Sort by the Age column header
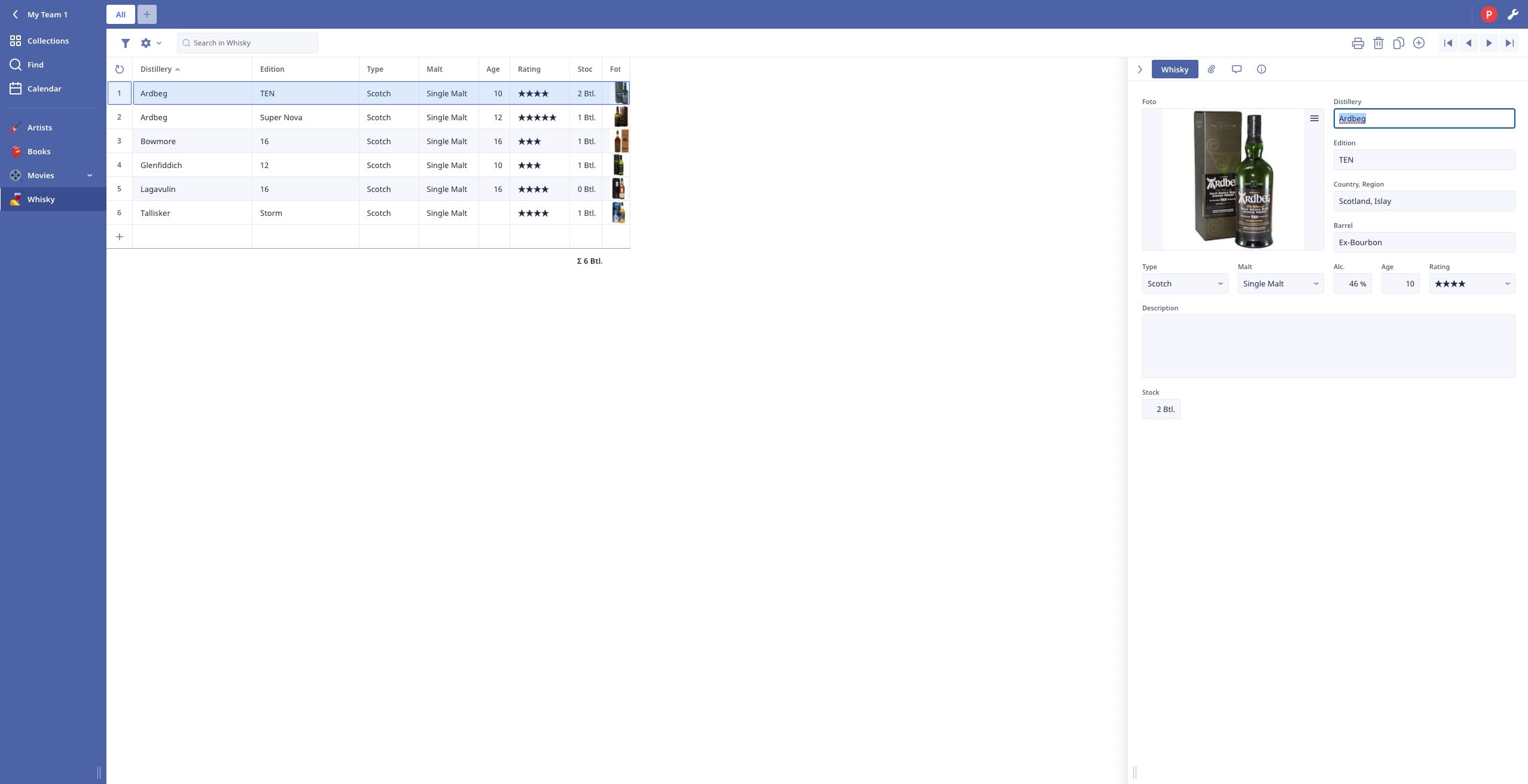This screenshot has width=1528, height=784. coord(494,69)
